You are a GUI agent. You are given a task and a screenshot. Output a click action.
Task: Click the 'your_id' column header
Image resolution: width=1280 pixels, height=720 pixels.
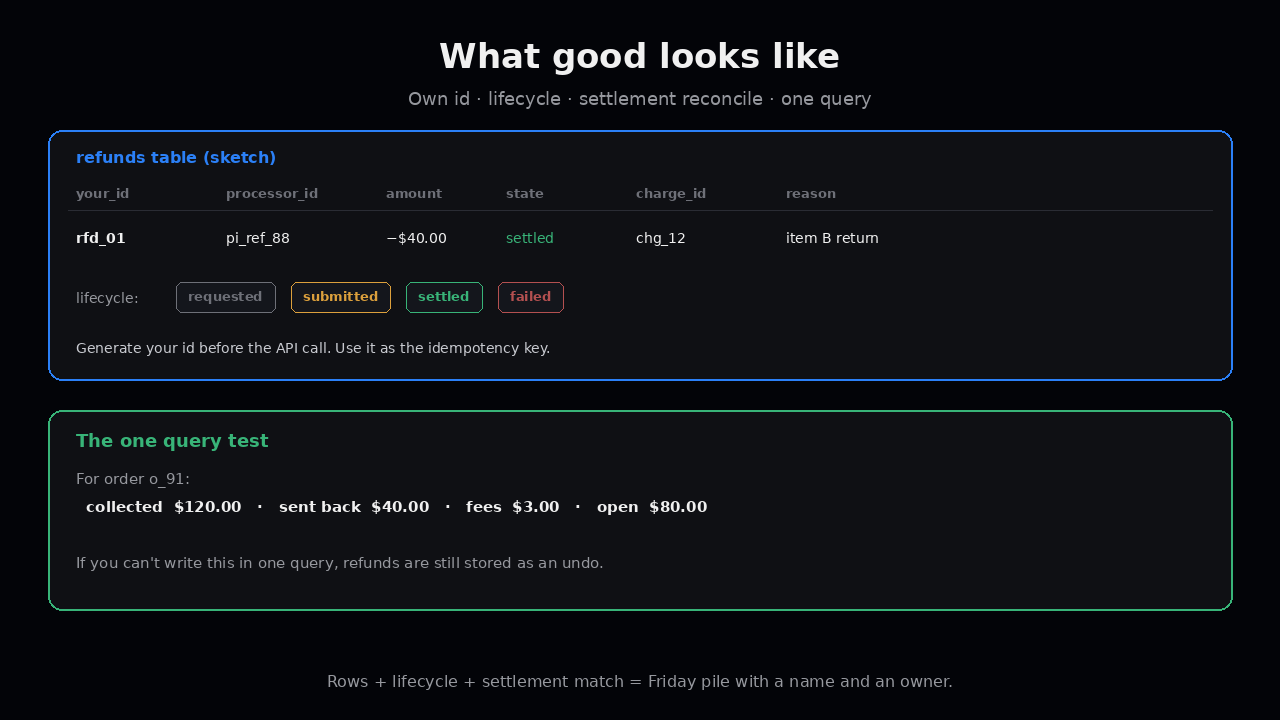coord(102,194)
